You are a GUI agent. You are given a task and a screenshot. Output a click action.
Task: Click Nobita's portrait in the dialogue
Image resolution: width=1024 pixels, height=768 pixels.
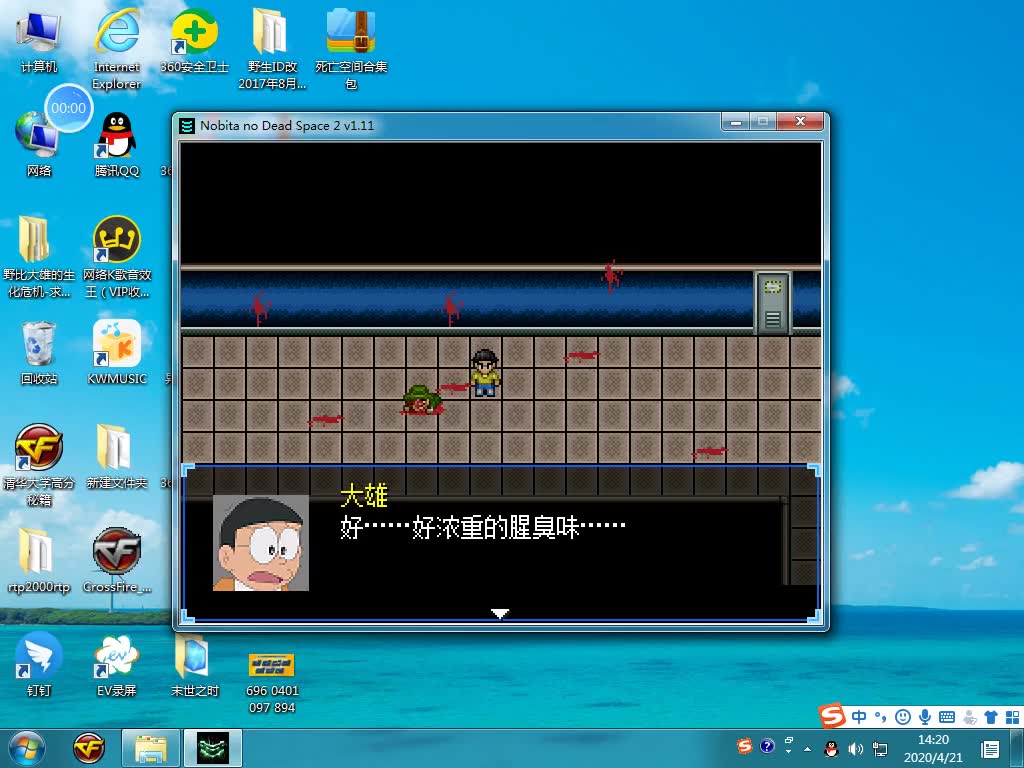click(261, 543)
